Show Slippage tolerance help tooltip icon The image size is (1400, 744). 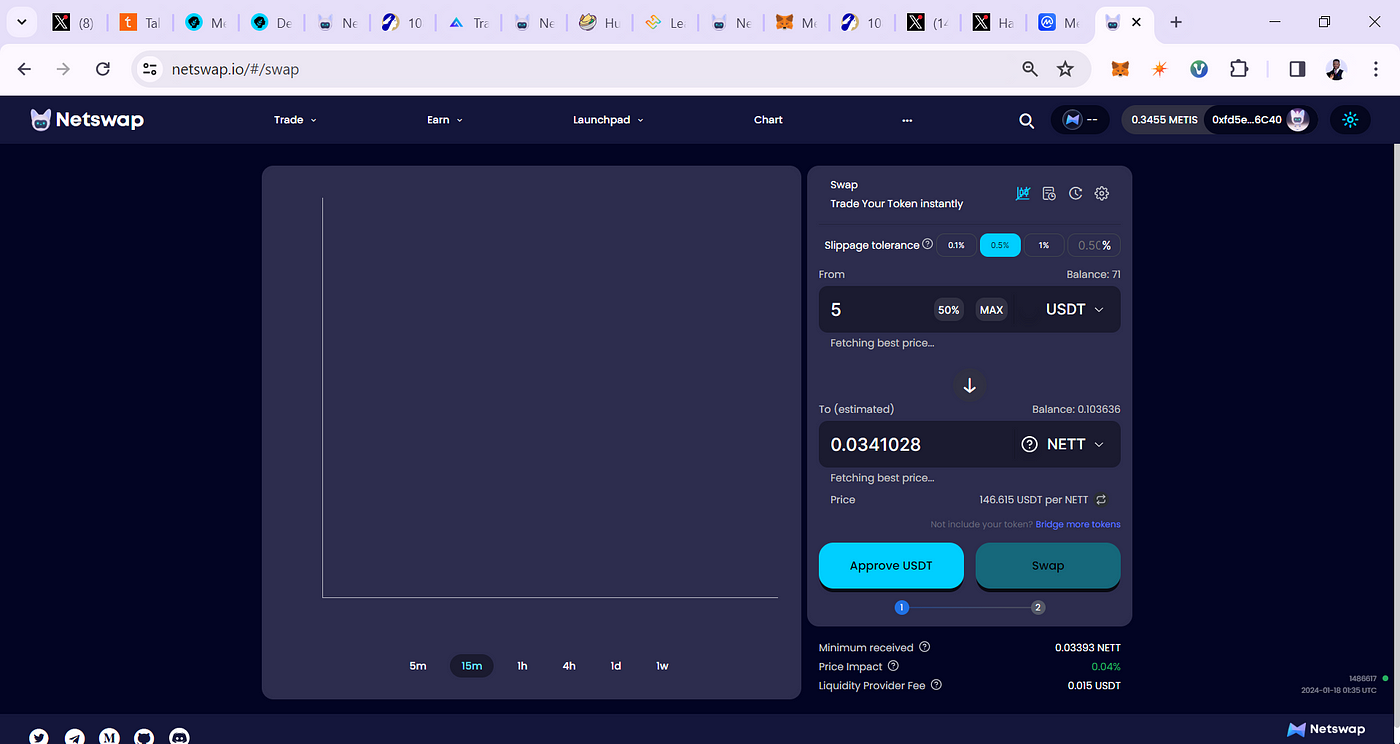(x=927, y=244)
